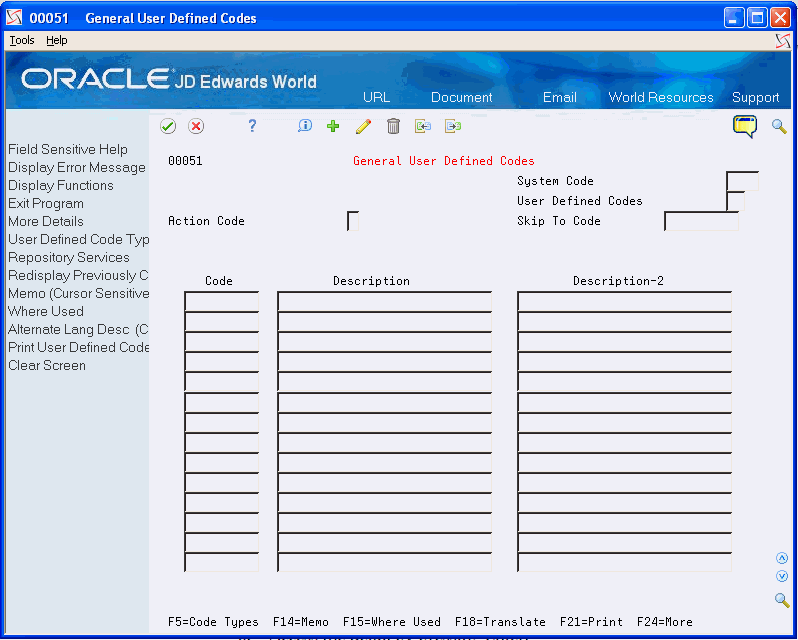The height and width of the screenshot is (640, 798).
Task: Click Exit Program in sidebar
Action: pos(46,203)
